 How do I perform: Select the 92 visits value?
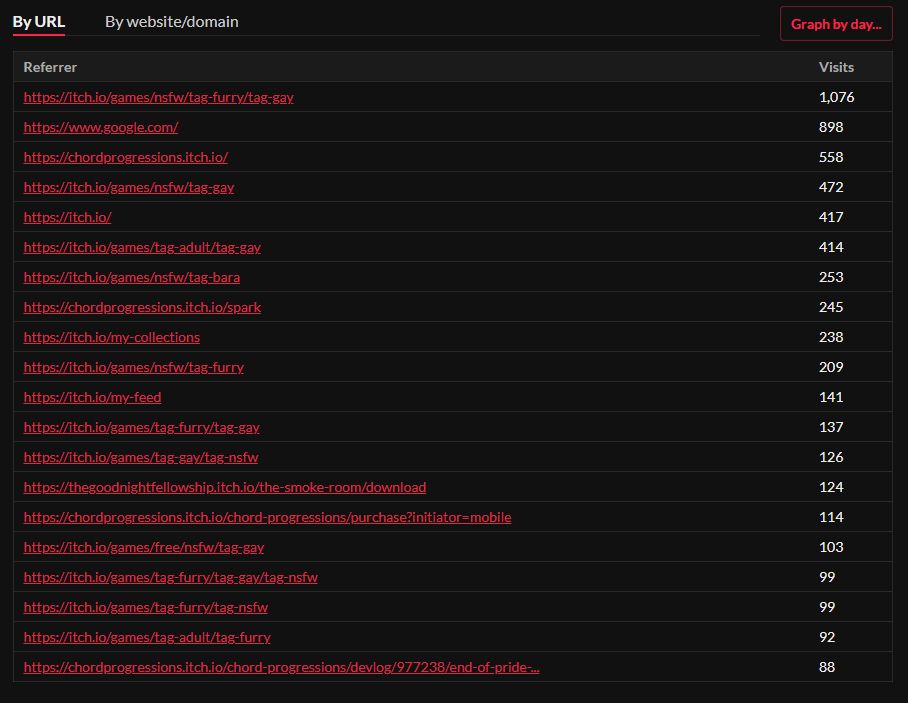(827, 638)
